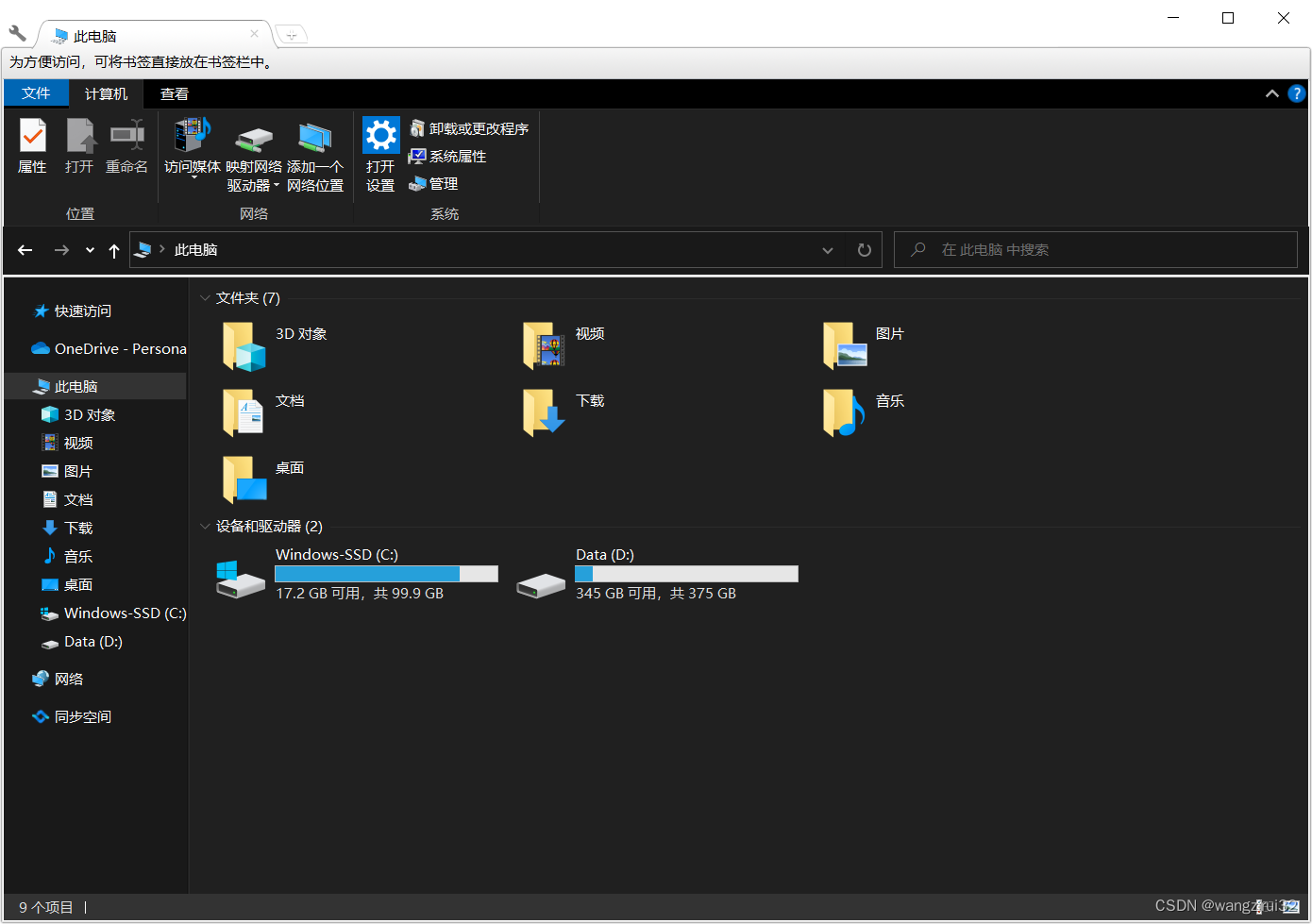This screenshot has height=924, width=1312.
Task: Select Network (网络) in sidebar
Action: (59, 679)
